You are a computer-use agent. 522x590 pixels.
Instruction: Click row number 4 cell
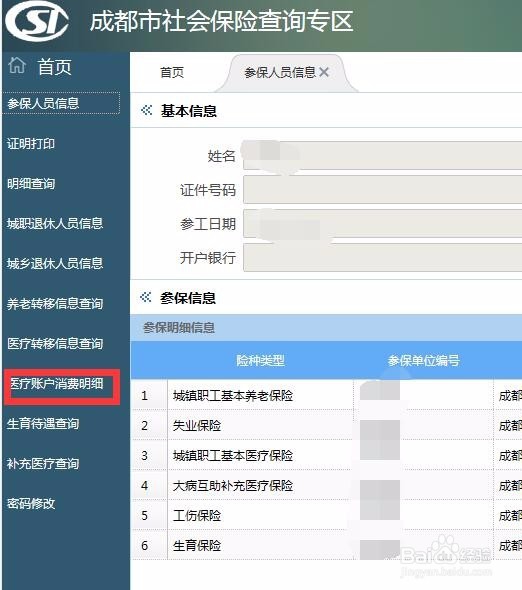(x=149, y=485)
